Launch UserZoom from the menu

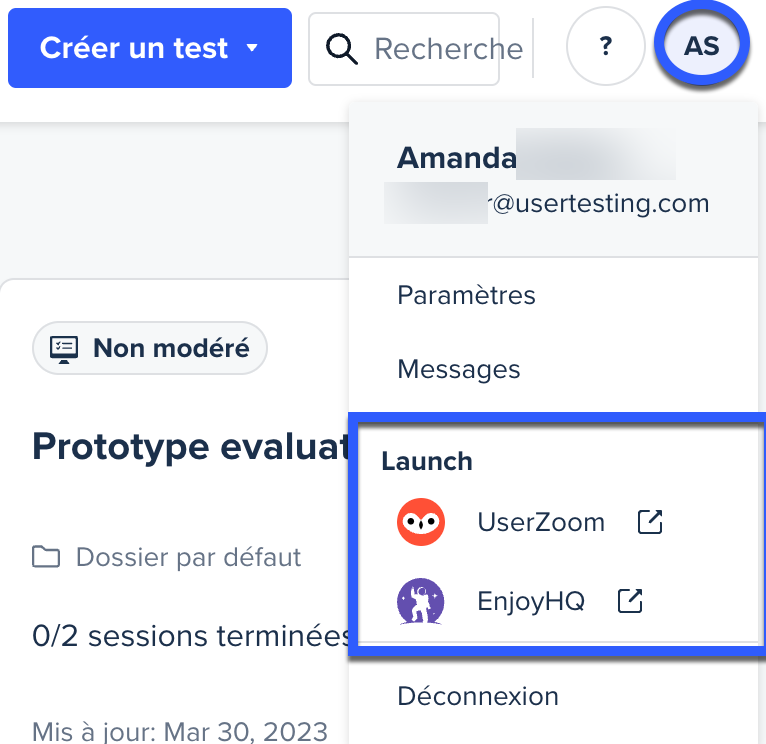coord(541,522)
